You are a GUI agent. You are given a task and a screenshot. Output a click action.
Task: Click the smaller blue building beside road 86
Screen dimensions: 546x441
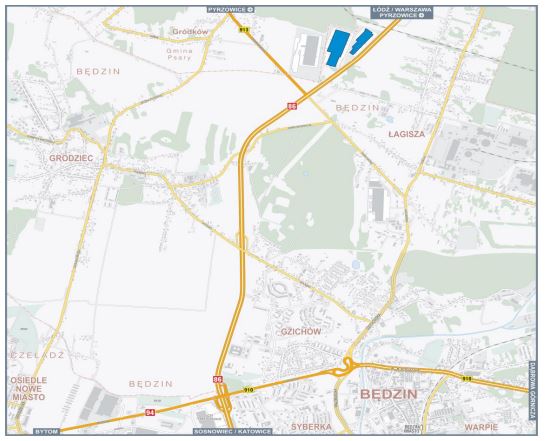tap(361, 41)
